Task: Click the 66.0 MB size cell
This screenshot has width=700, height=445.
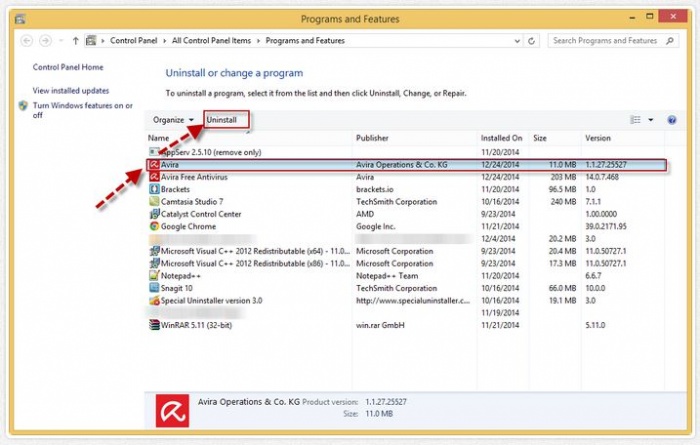Action: pos(562,288)
